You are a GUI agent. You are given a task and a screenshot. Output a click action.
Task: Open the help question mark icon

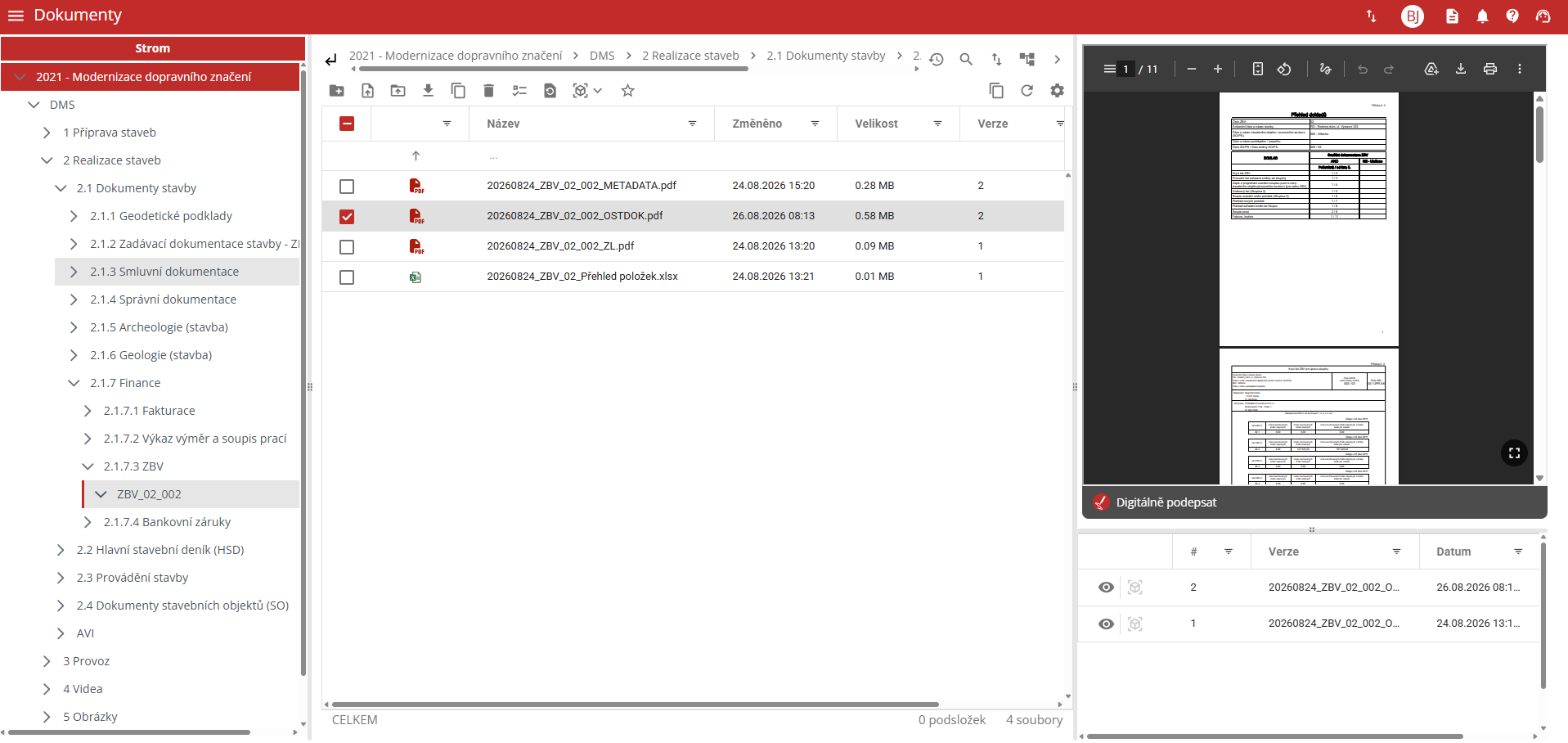1512,16
